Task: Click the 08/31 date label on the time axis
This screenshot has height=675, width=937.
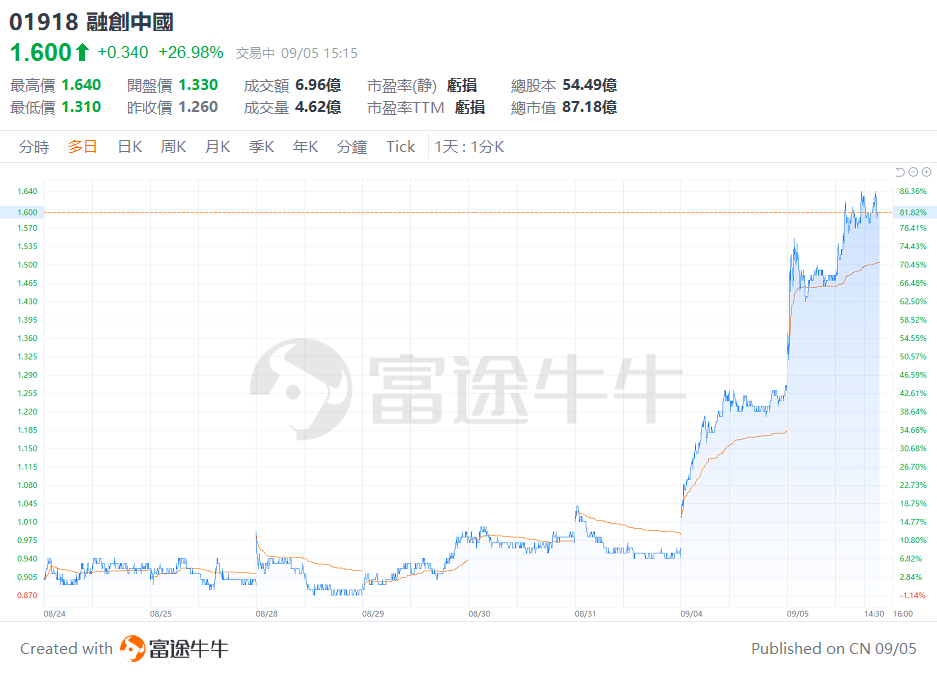Action: [585, 614]
